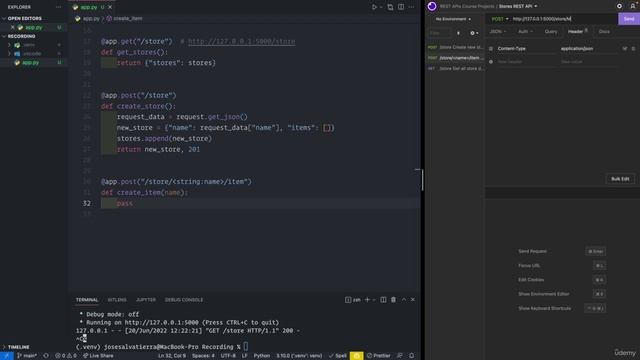
Task: Click app.py in the breadcrumb bar
Action: point(91,18)
